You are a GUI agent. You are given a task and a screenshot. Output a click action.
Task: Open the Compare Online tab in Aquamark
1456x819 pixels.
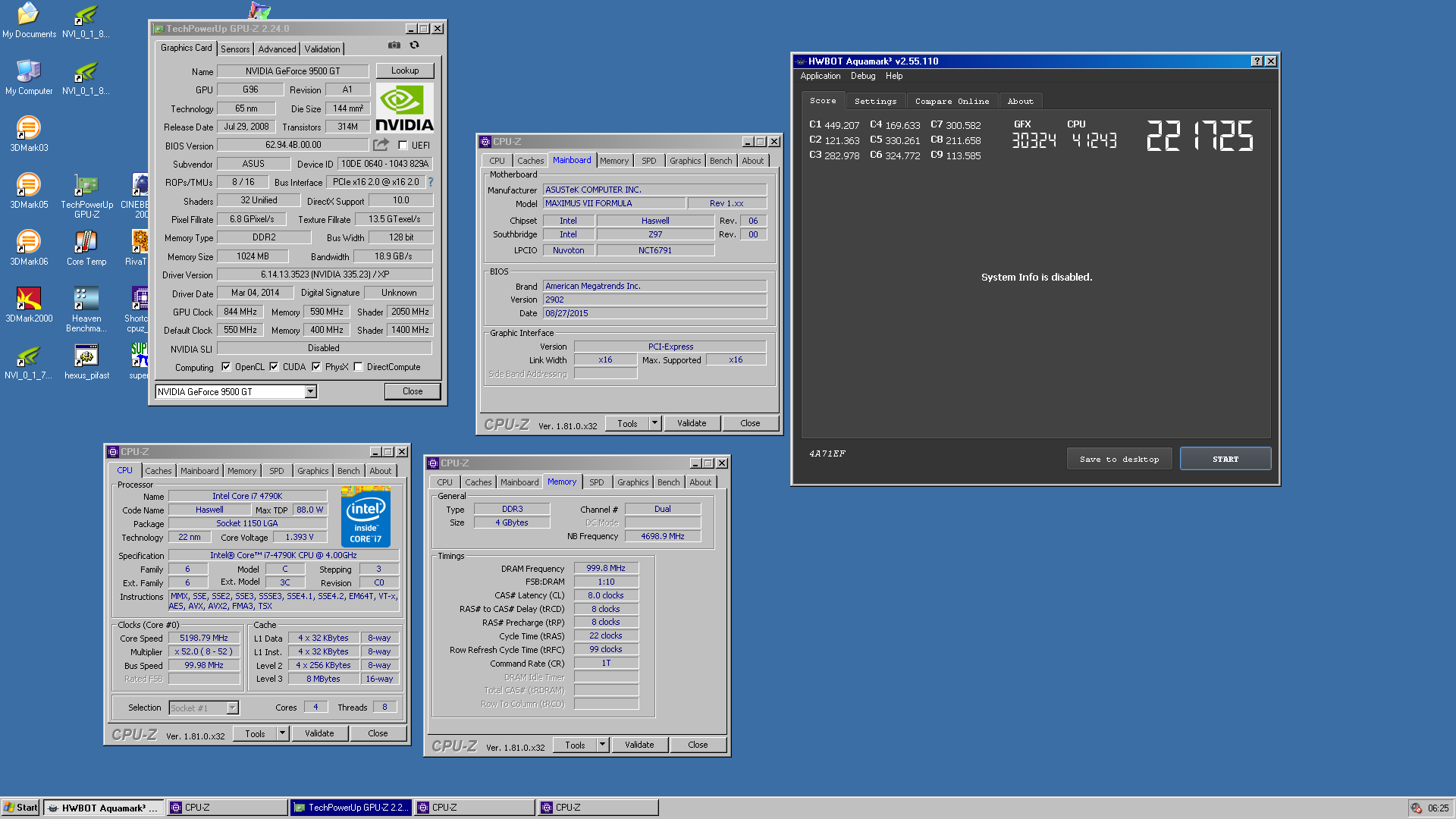point(952,101)
